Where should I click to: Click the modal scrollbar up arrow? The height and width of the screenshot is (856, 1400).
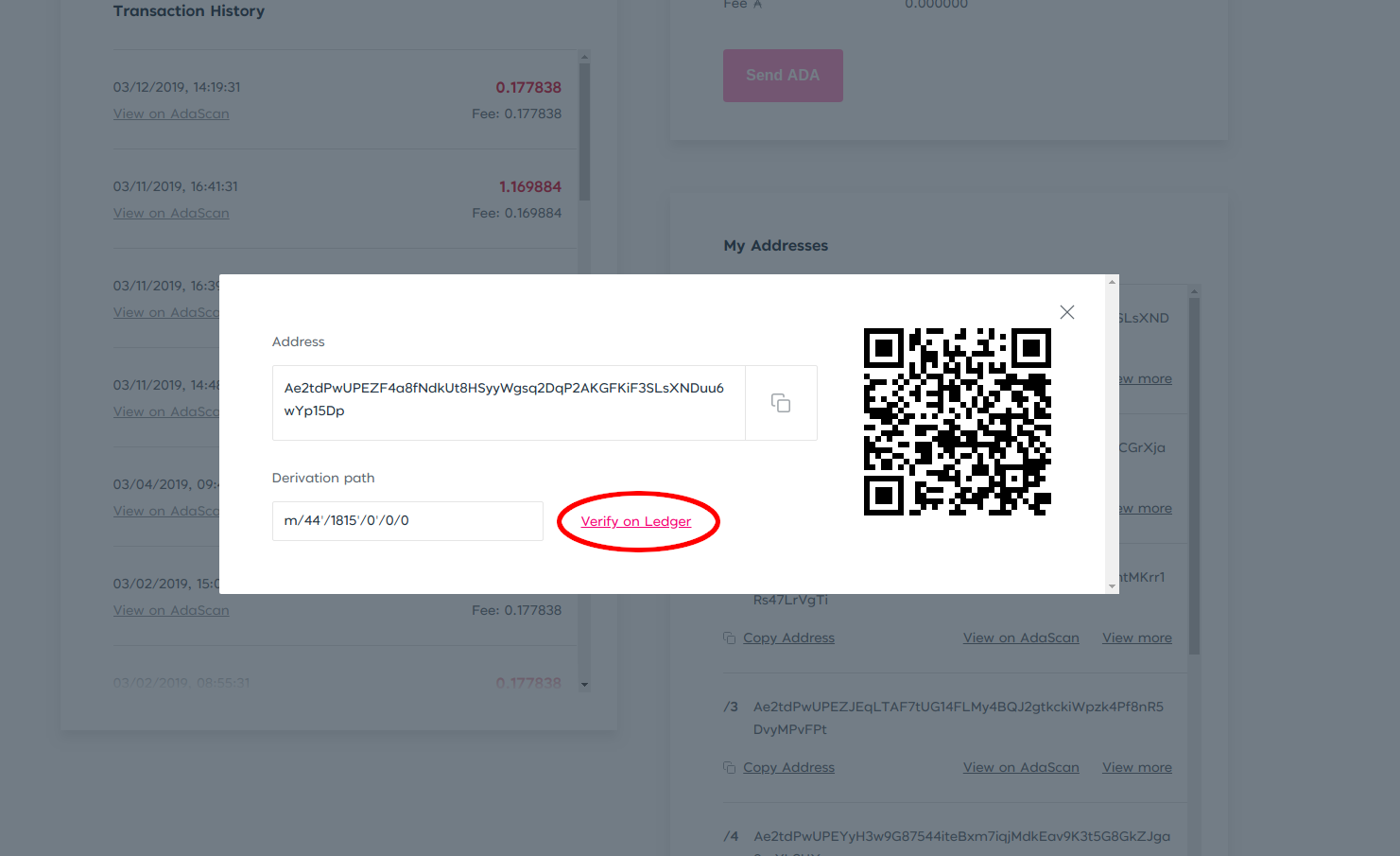tap(1112, 282)
